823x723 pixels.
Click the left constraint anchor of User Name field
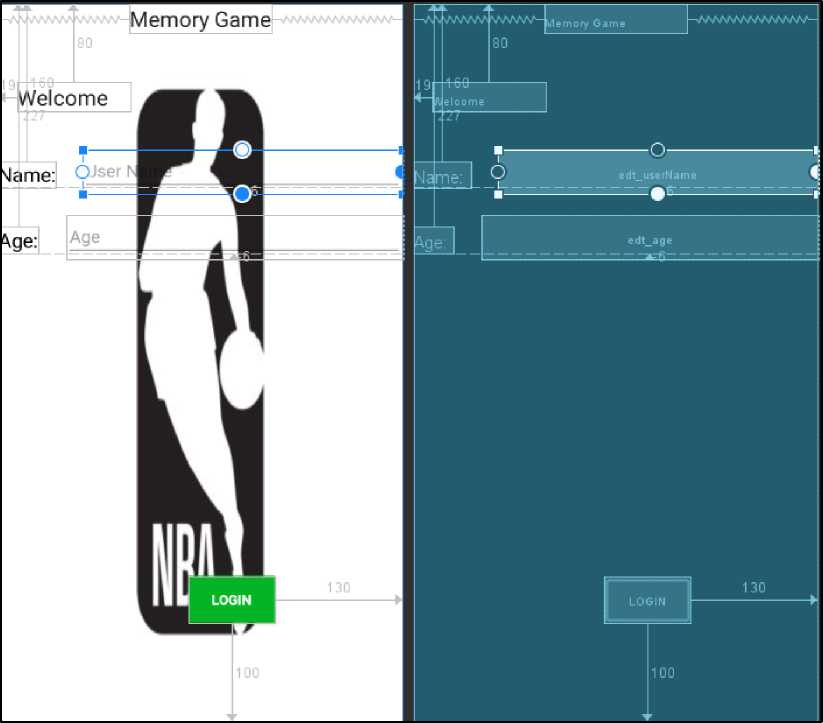pyautogui.click(x=82, y=172)
